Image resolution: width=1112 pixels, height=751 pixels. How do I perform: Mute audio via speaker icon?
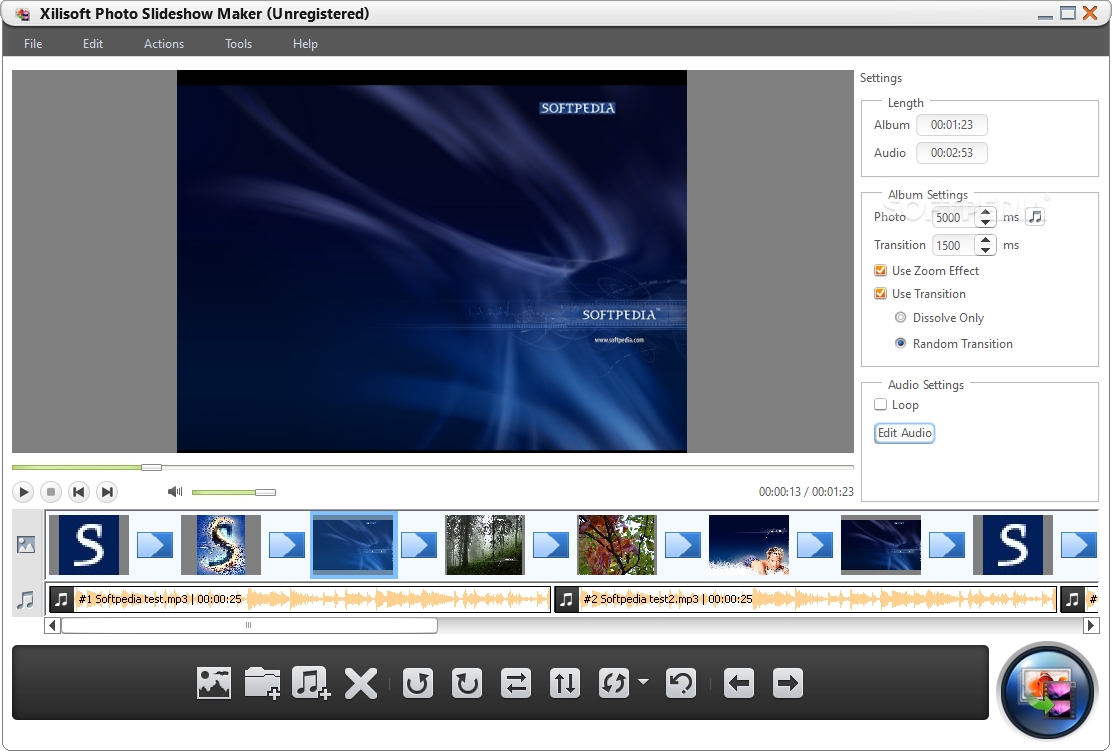(174, 491)
